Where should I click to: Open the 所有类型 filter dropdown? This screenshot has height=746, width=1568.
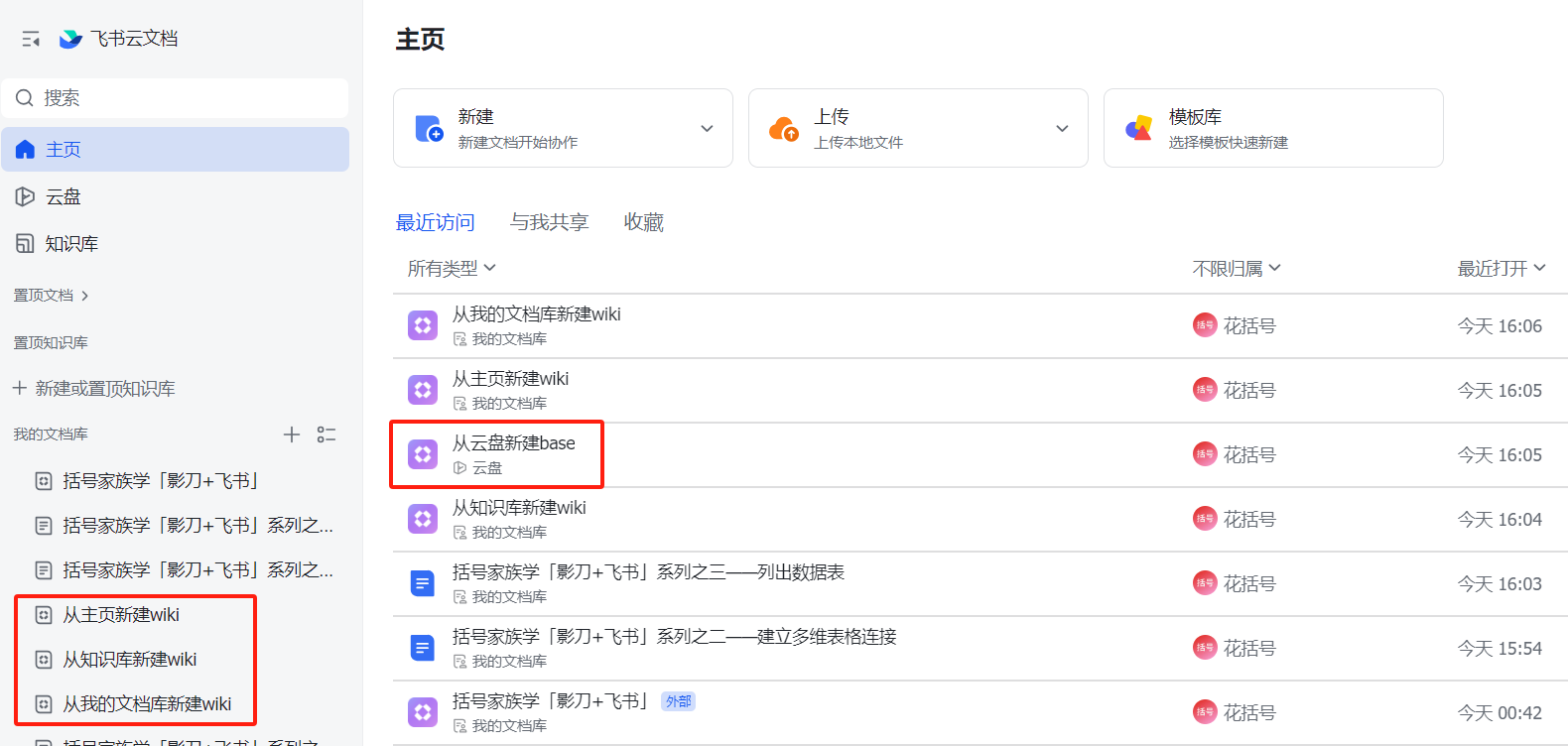coord(452,269)
